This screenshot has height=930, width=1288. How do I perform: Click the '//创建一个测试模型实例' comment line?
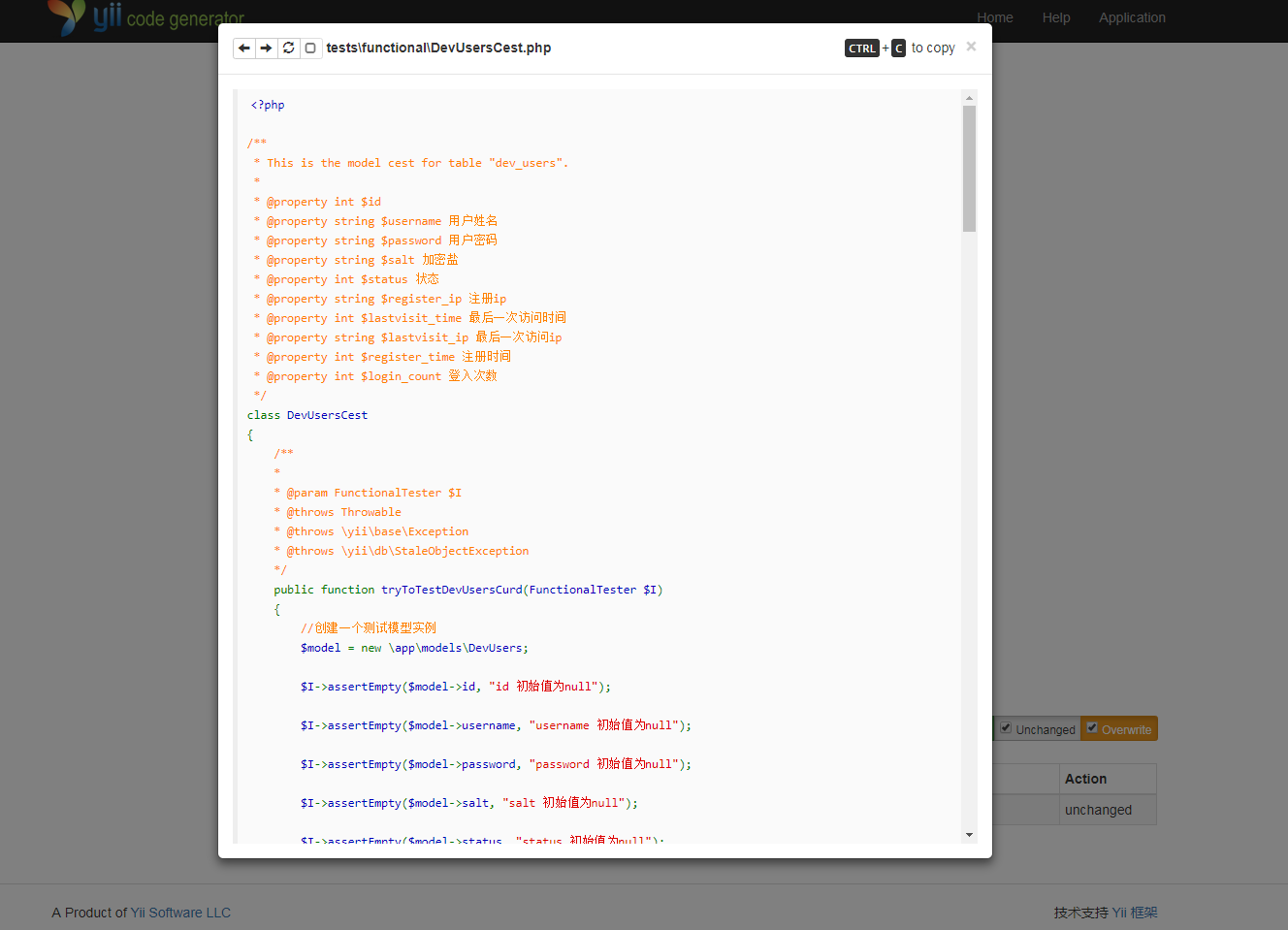coord(369,628)
